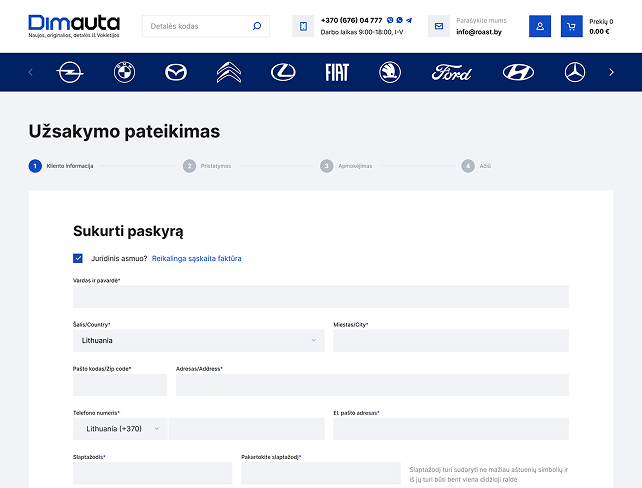Focus the Pakartokite slaptažodį field
This screenshot has width=642, height=488.
321,473
